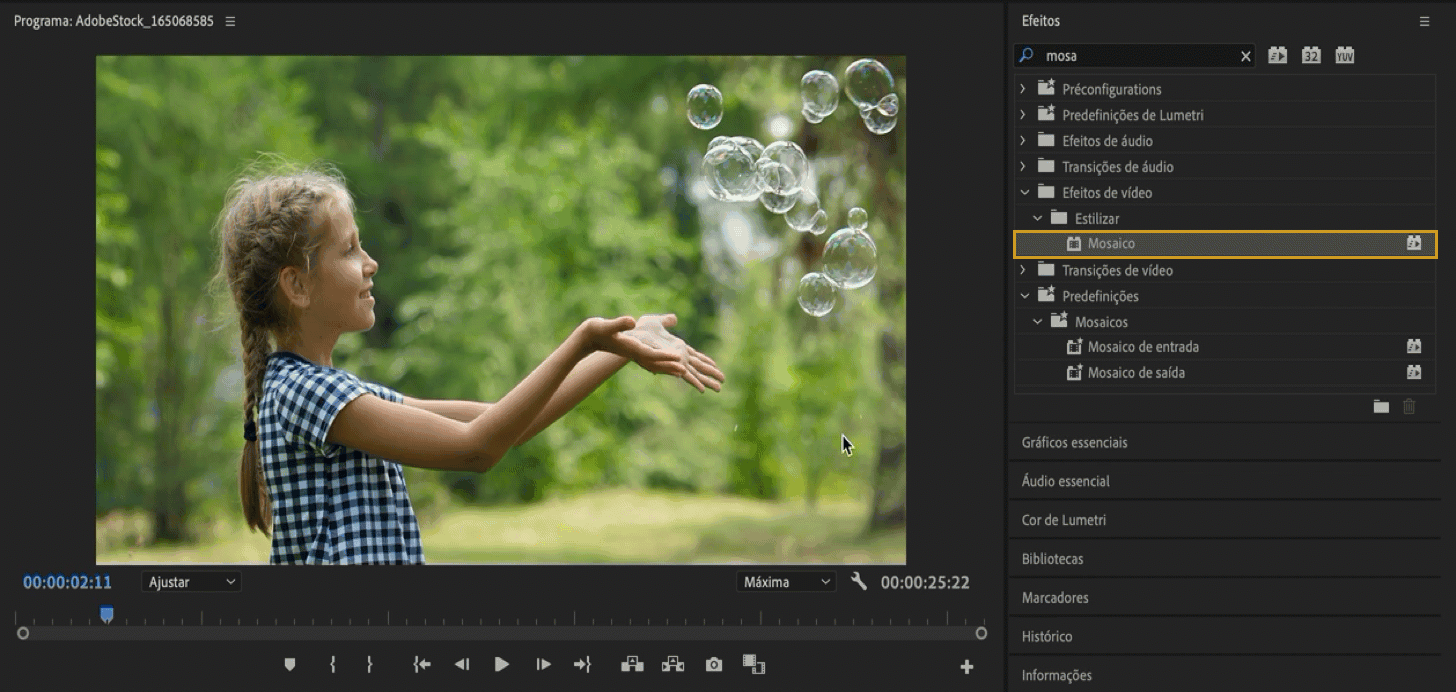Click the Efeitos panel title
This screenshot has height=692, width=1456.
click(x=1041, y=21)
